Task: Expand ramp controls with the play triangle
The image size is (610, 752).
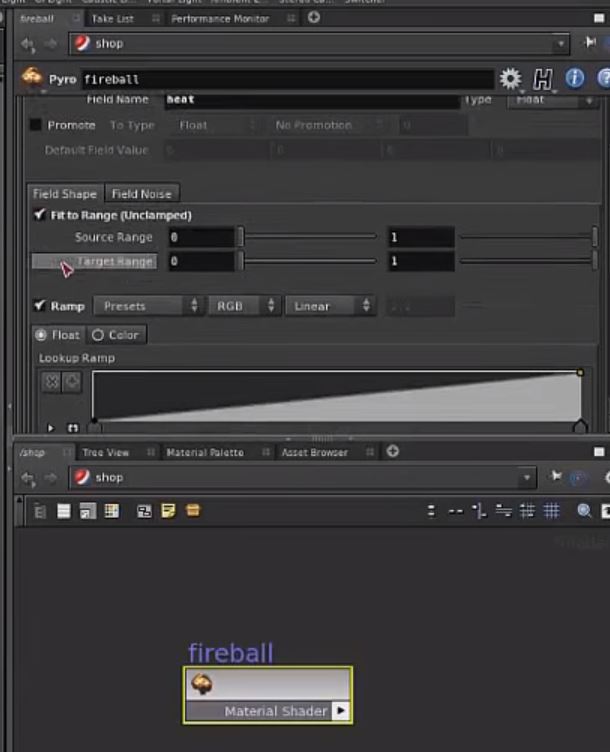Action: coord(50,427)
